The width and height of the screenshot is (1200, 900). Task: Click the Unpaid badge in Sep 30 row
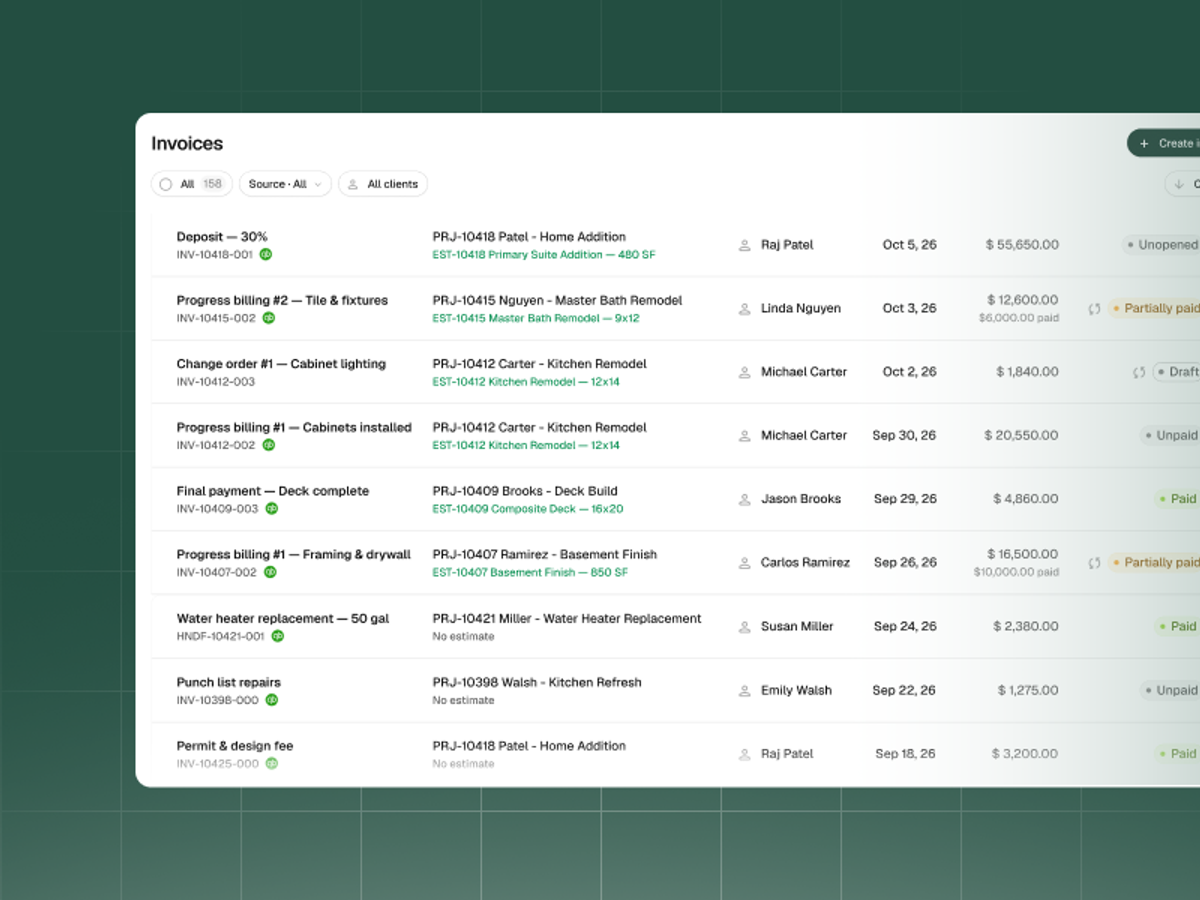pos(1170,436)
